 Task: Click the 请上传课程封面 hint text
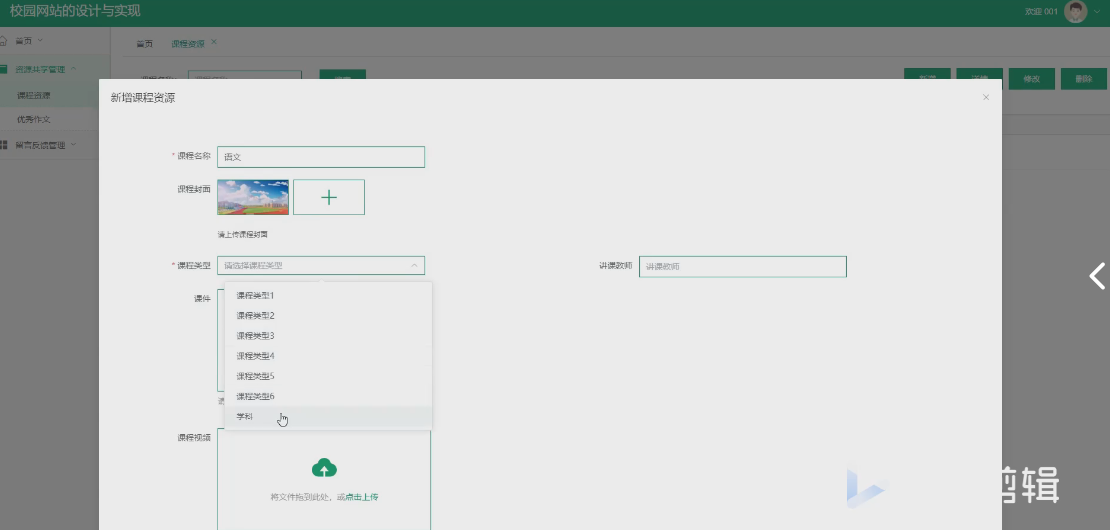click(243, 234)
